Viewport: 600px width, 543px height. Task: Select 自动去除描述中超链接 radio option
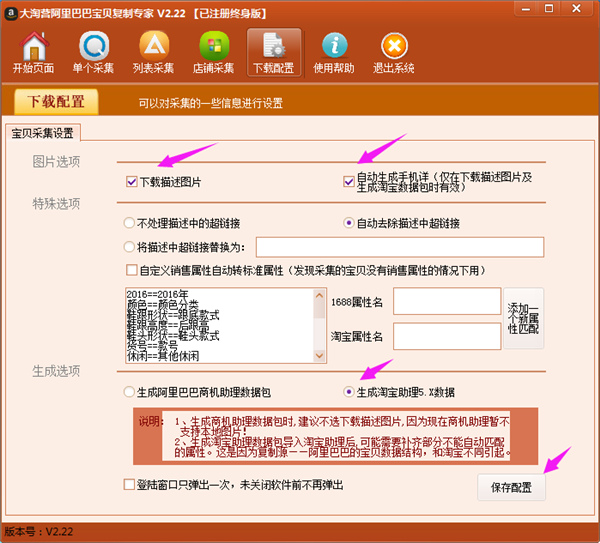(349, 223)
